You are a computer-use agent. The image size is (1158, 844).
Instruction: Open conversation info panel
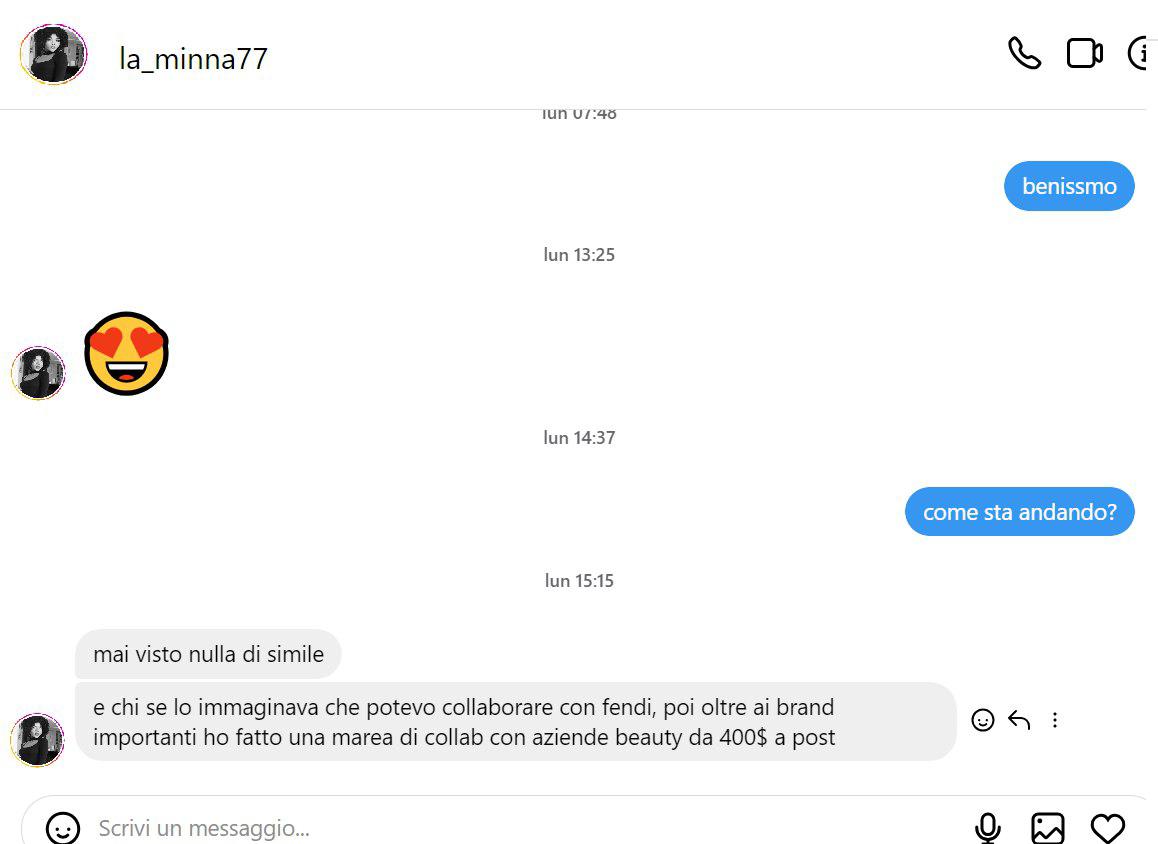(x=1141, y=54)
